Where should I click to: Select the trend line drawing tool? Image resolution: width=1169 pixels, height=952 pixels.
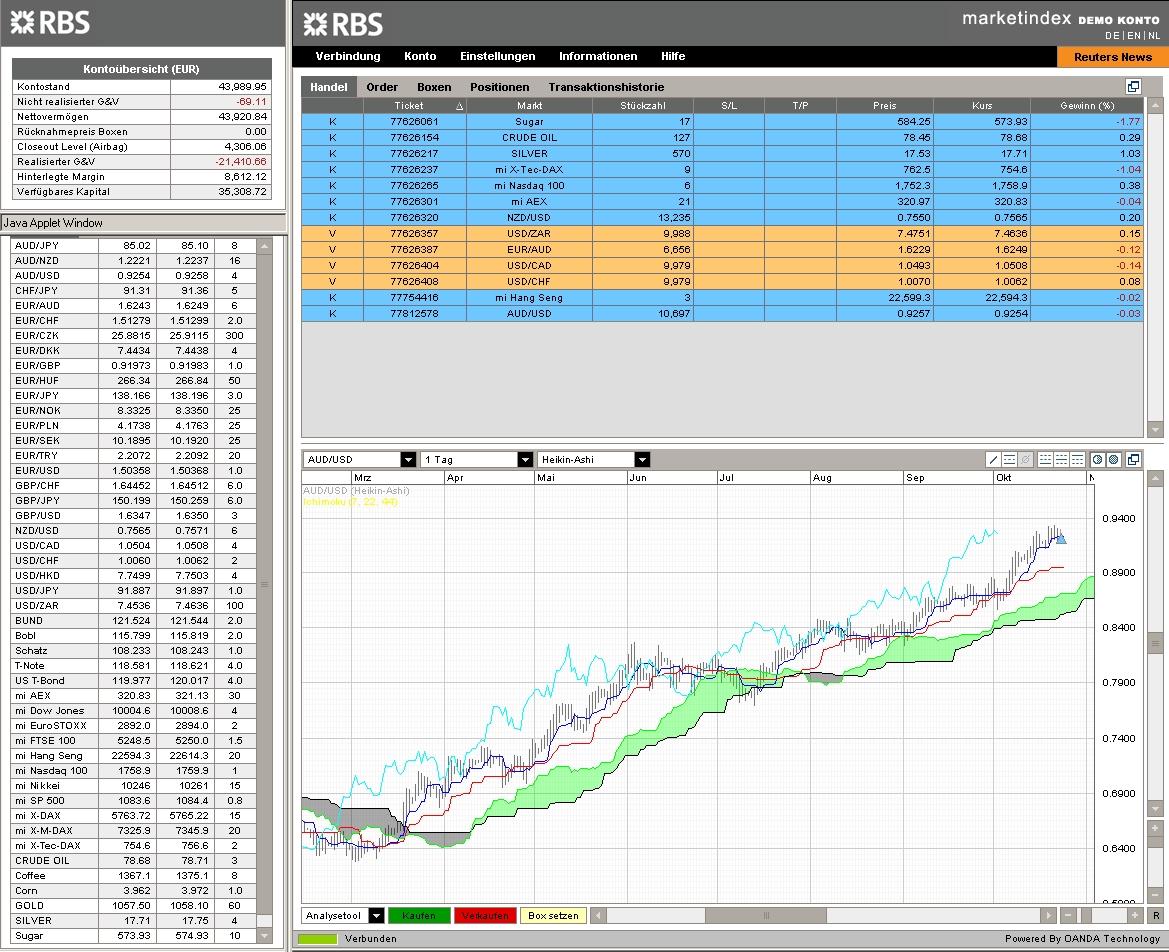tap(994, 459)
